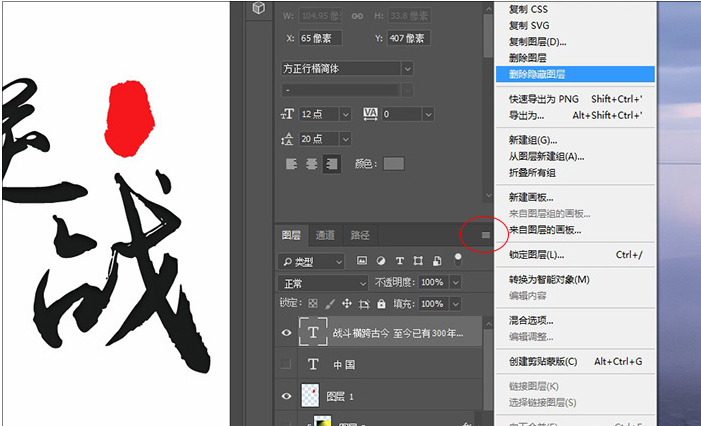Click the Y position field 407 像素
The image size is (701, 426).
409,38
